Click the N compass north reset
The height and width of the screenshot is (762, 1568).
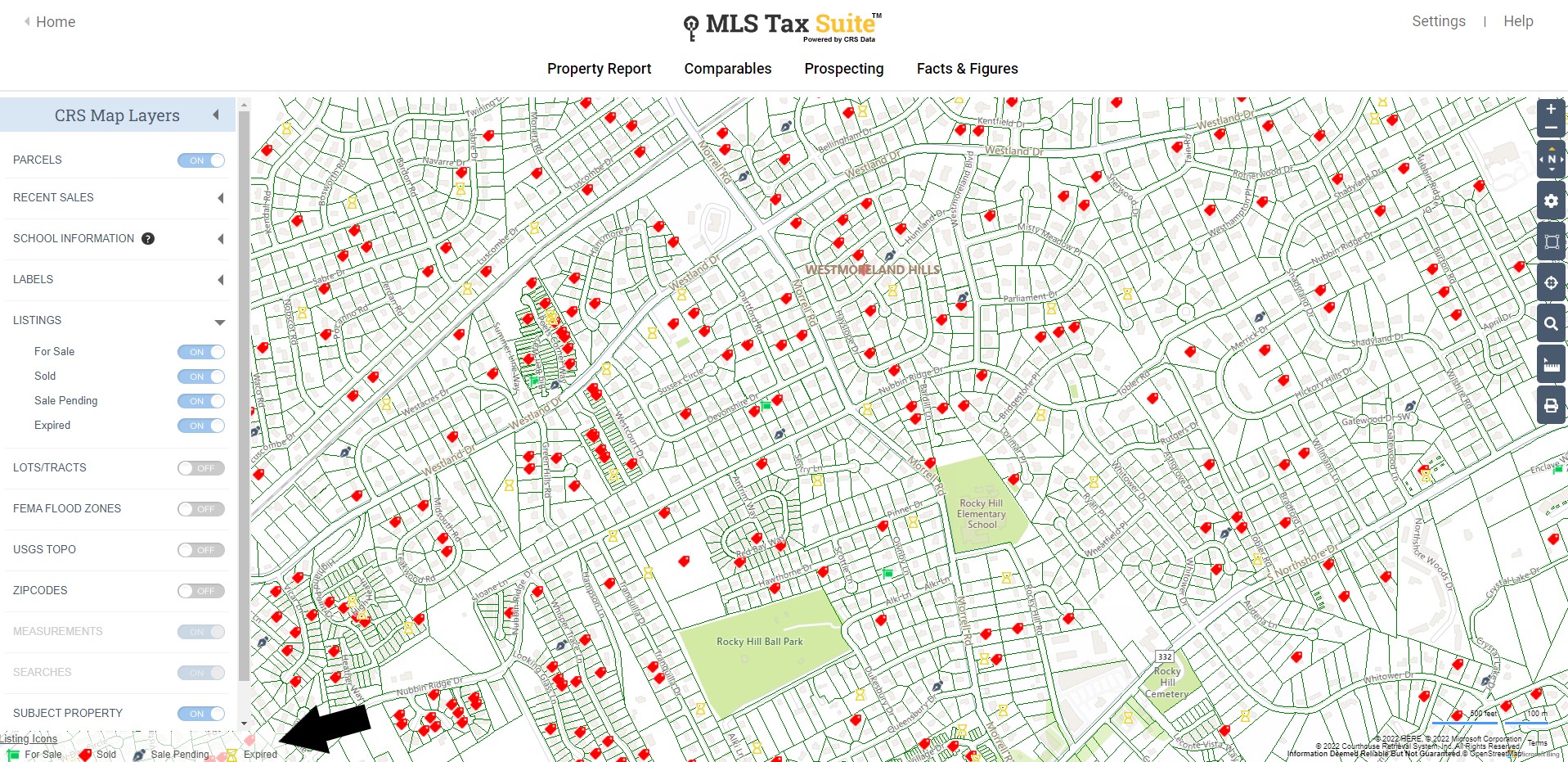(1552, 160)
